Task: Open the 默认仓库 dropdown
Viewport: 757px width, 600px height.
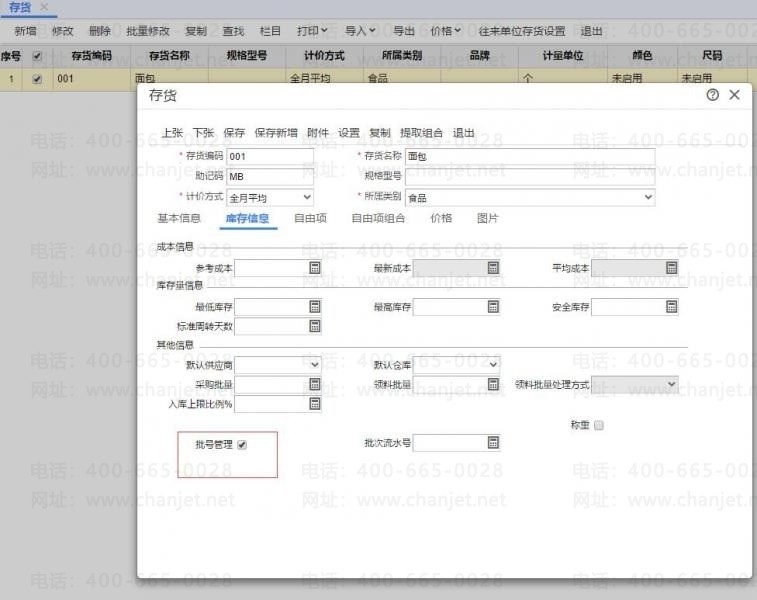Action: coord(493,364)
